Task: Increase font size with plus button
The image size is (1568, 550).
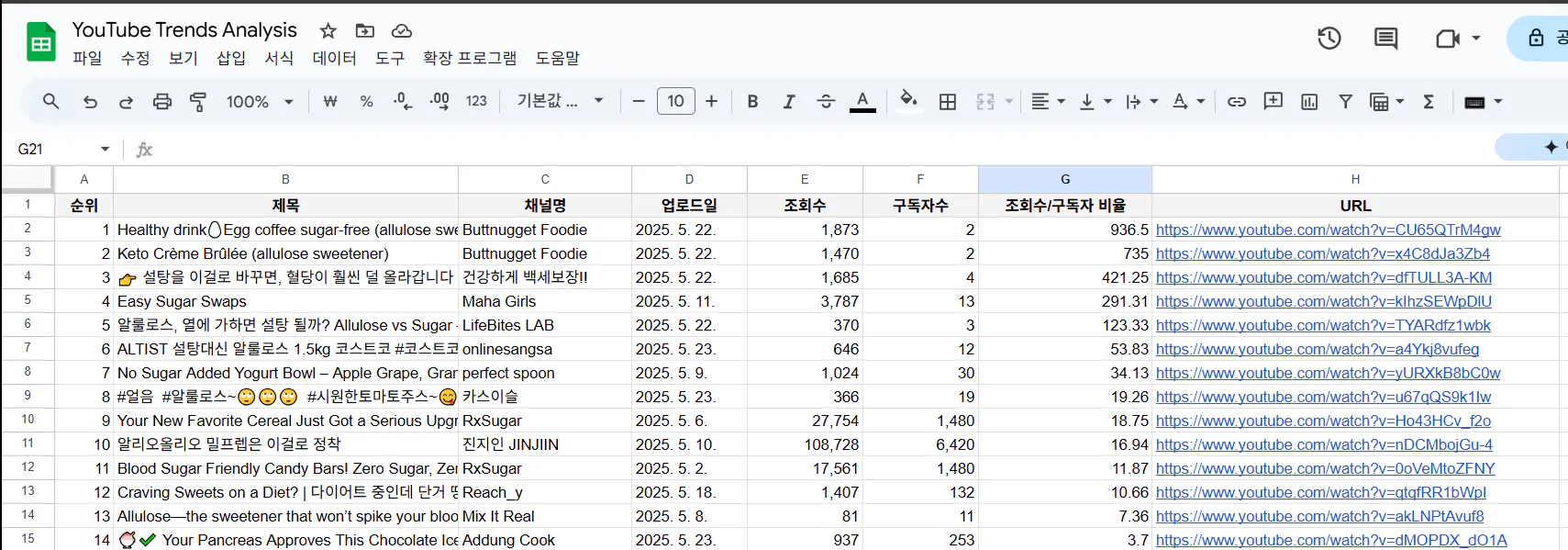Action: (711, 101)
